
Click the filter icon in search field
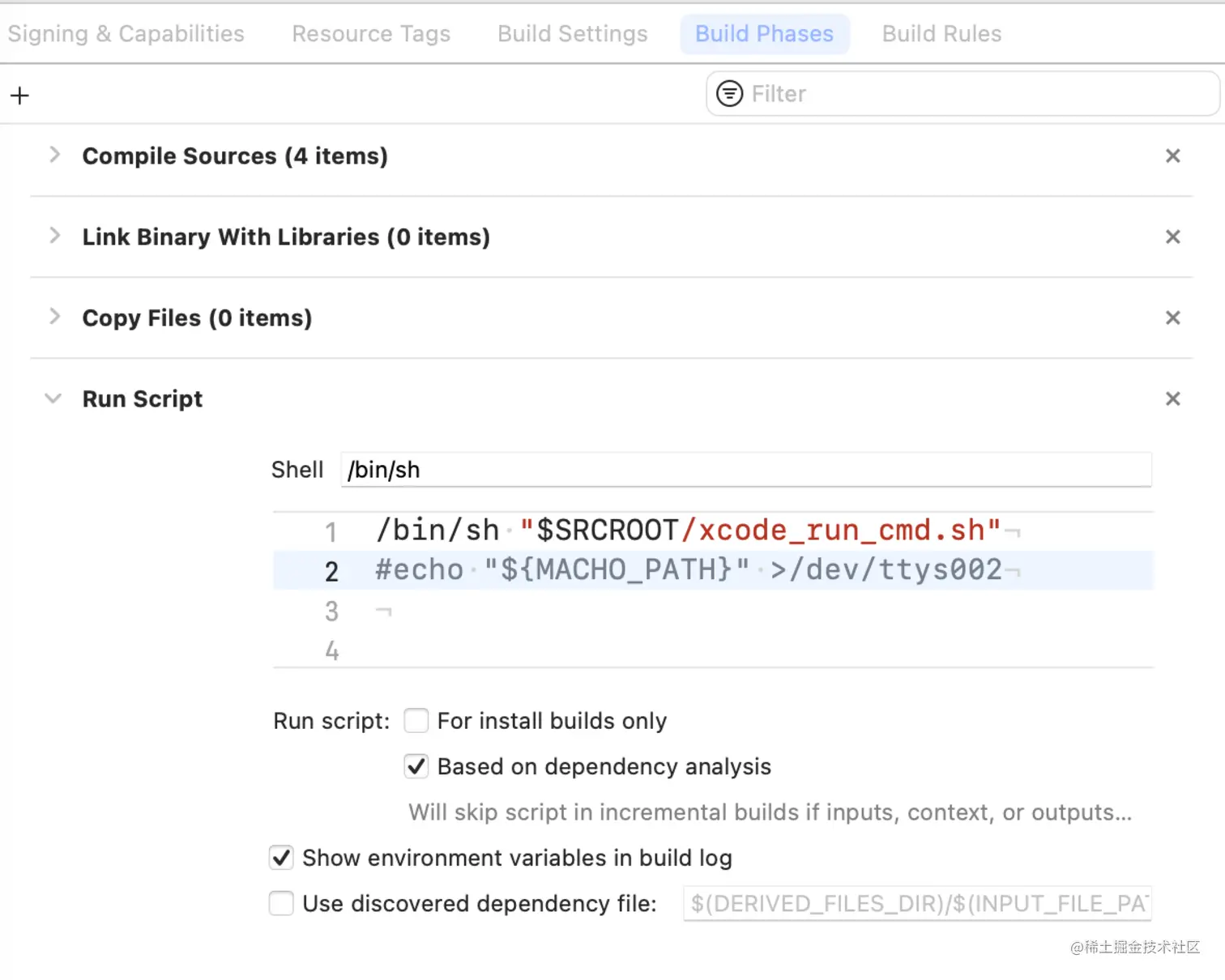coord(729,94)
